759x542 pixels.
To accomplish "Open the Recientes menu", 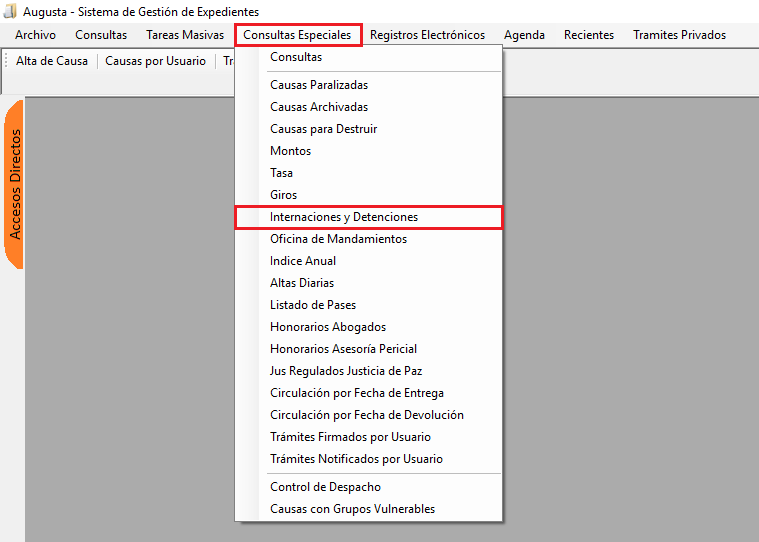I will point(589,35).
